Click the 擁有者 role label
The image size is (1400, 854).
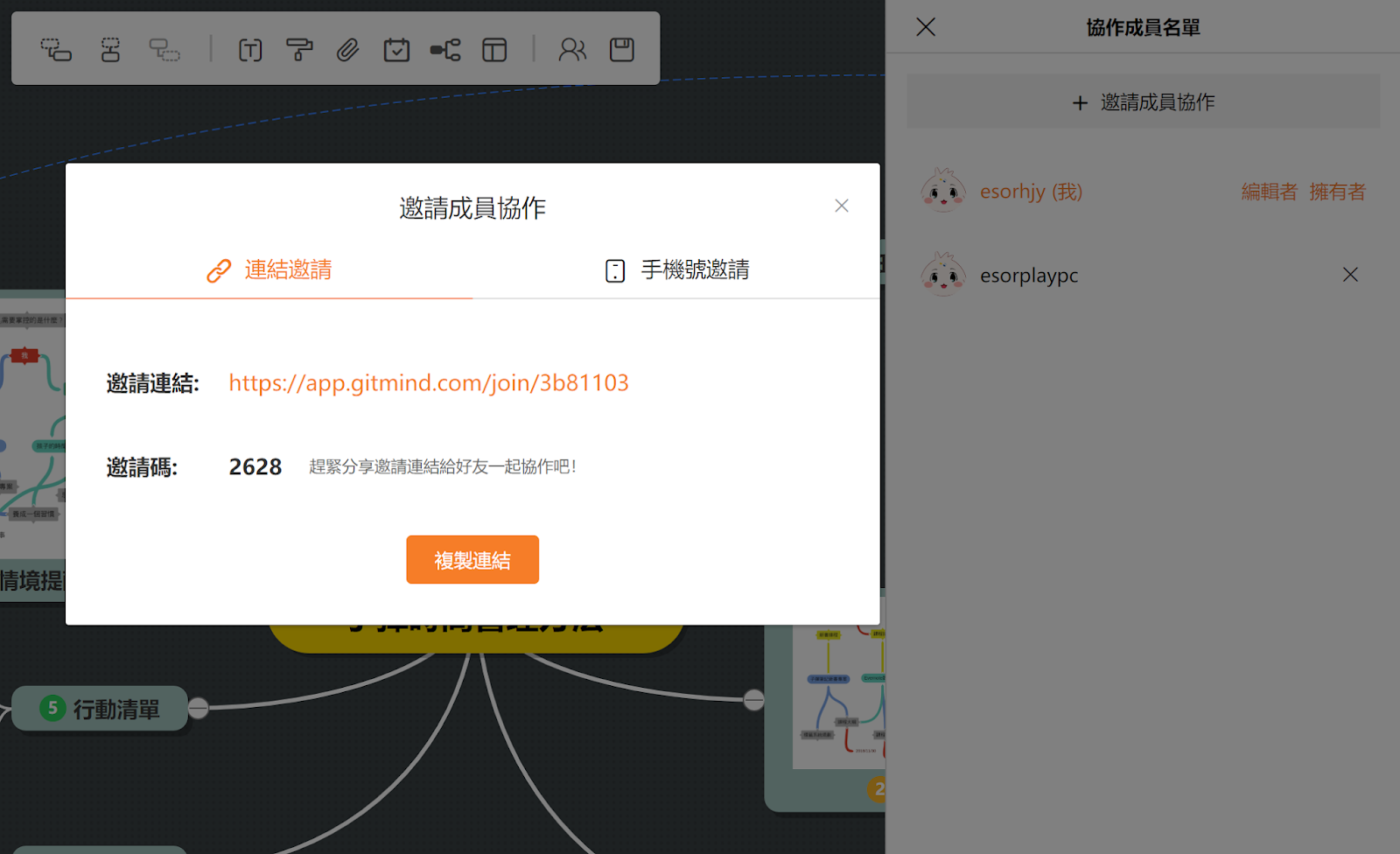[1337, 192]
